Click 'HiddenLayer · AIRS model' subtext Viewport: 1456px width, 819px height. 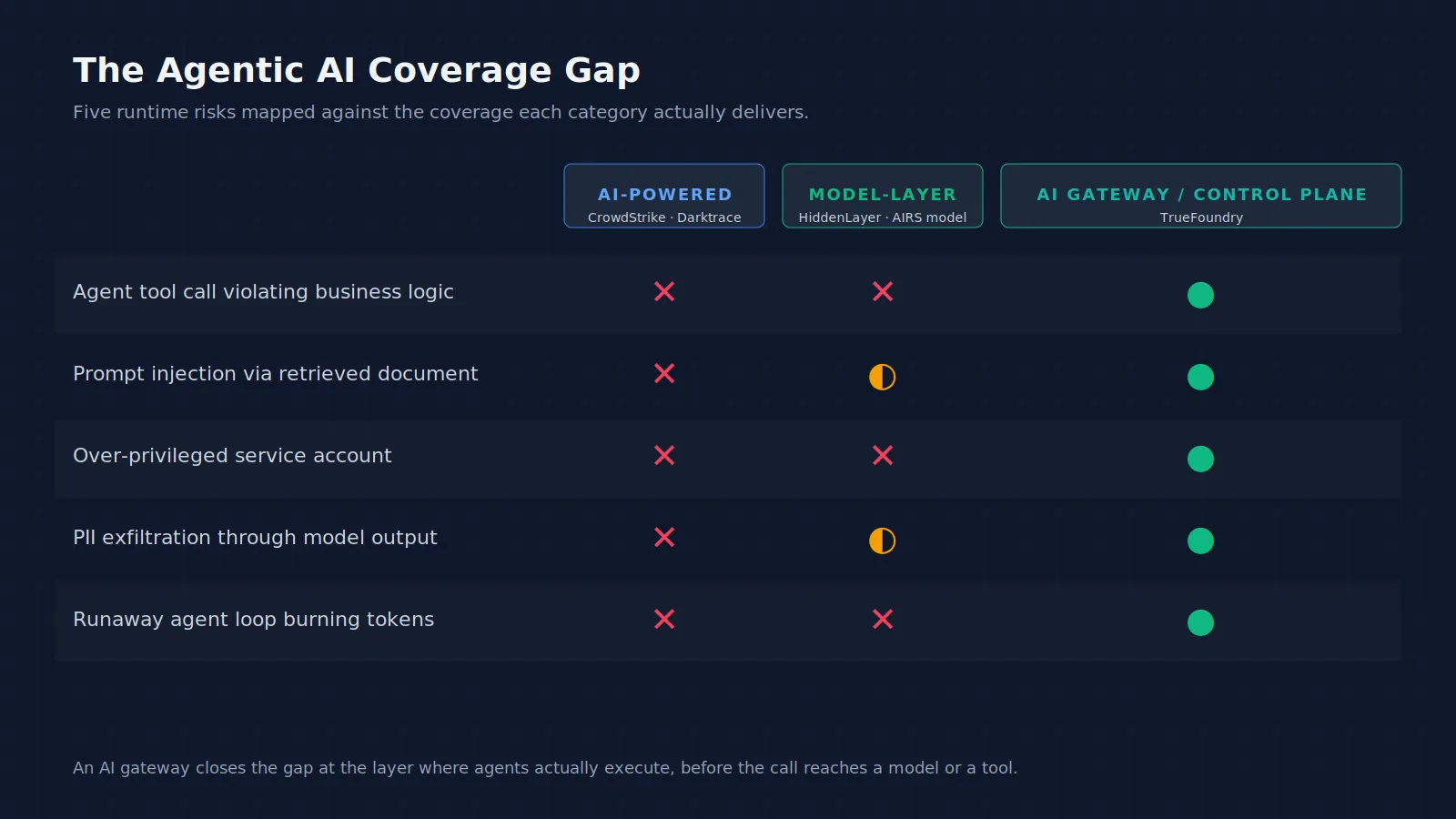click(883, 217)
